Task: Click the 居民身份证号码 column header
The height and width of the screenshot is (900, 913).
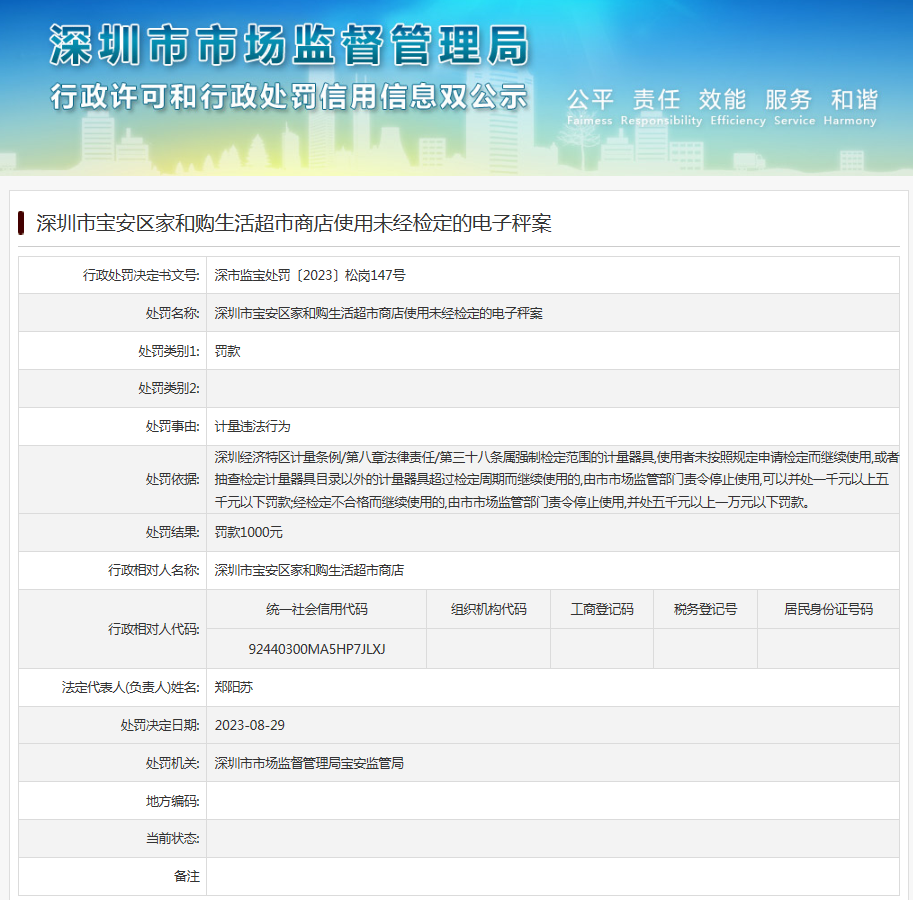Action: pyautogui.click(x=829, y=610)
